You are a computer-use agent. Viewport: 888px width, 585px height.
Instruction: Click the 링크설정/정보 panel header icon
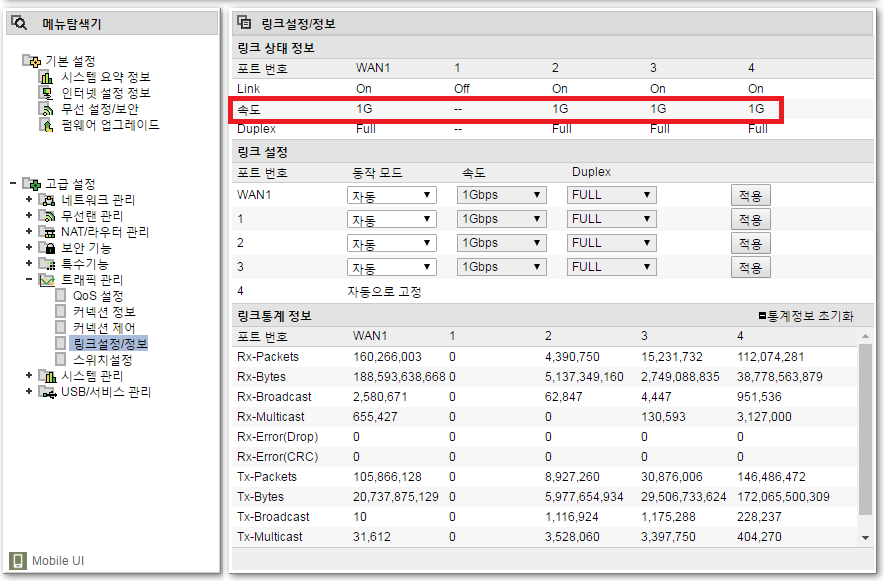[x=244, y=22]
